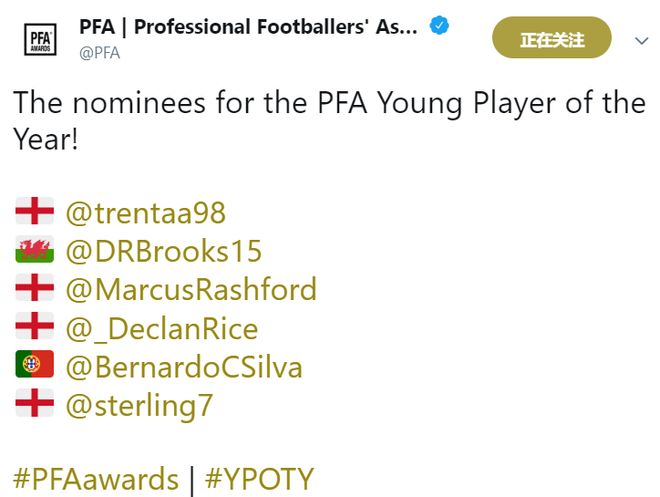Viewport: 660px width, 497px height.
Task: Open the @trentaa98 mention
Action: pyautogui.click(x=146, y=213)
